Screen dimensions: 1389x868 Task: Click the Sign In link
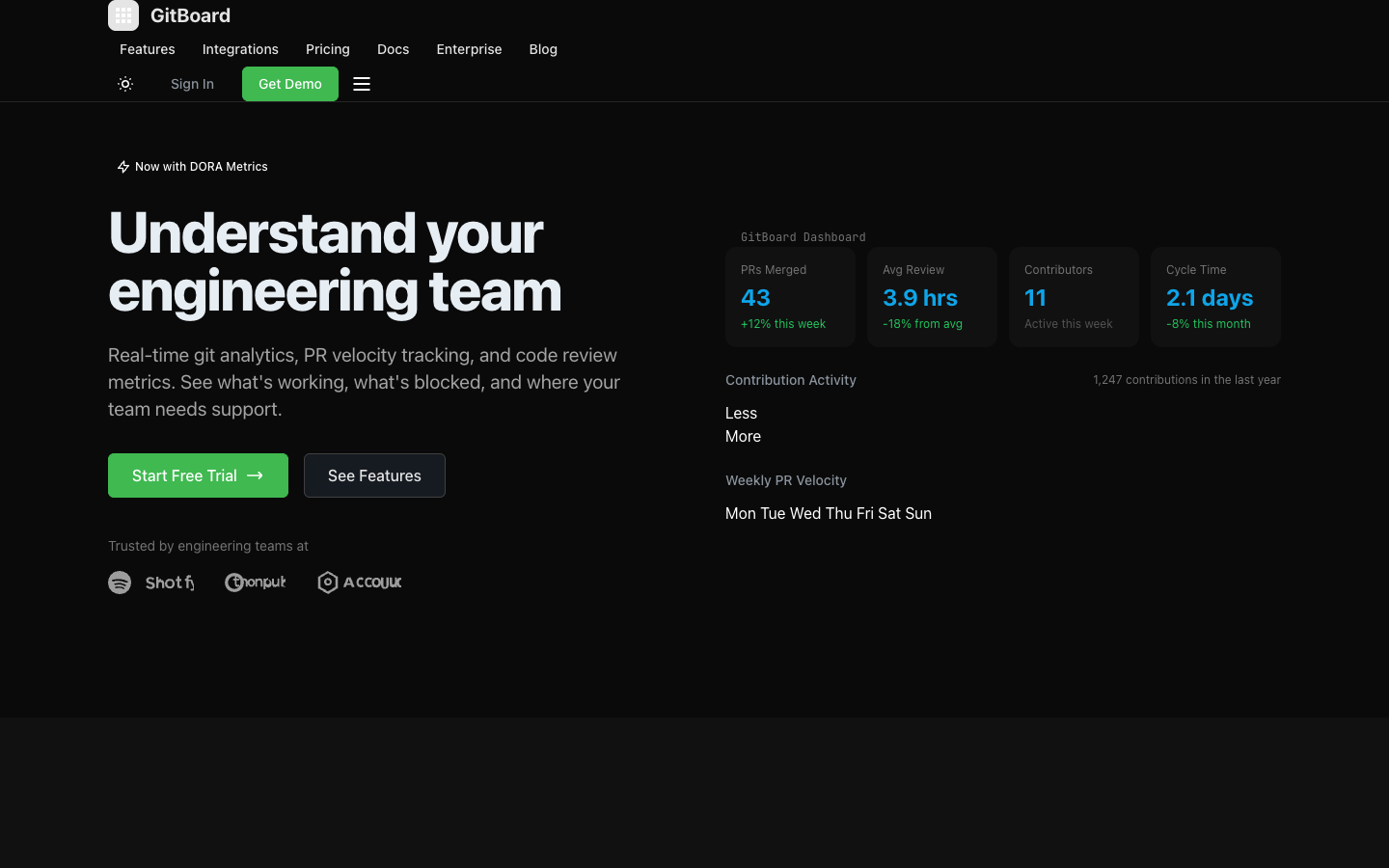192,84
